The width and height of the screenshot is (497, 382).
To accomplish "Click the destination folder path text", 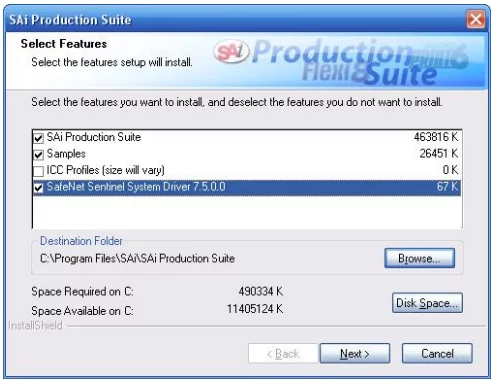I will (137, 259).
